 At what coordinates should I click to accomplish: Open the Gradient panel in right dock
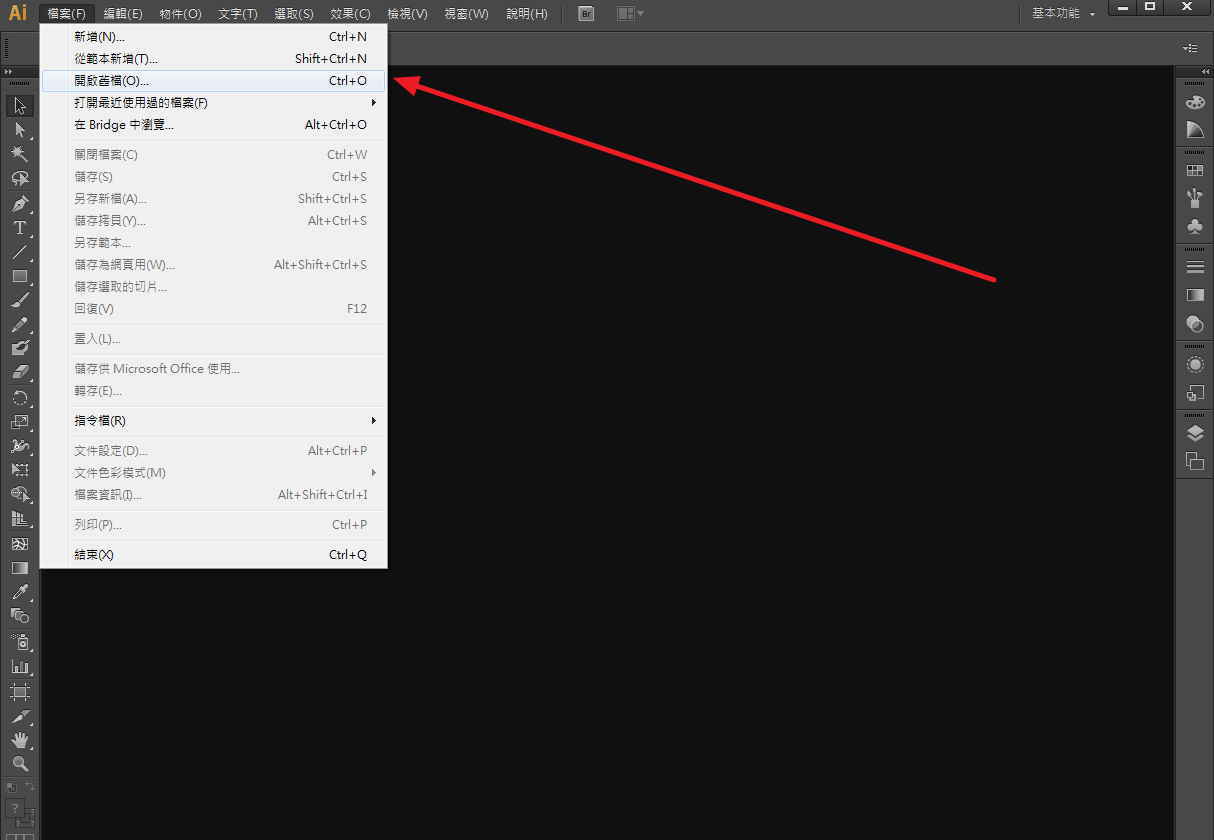(1195, 295)
